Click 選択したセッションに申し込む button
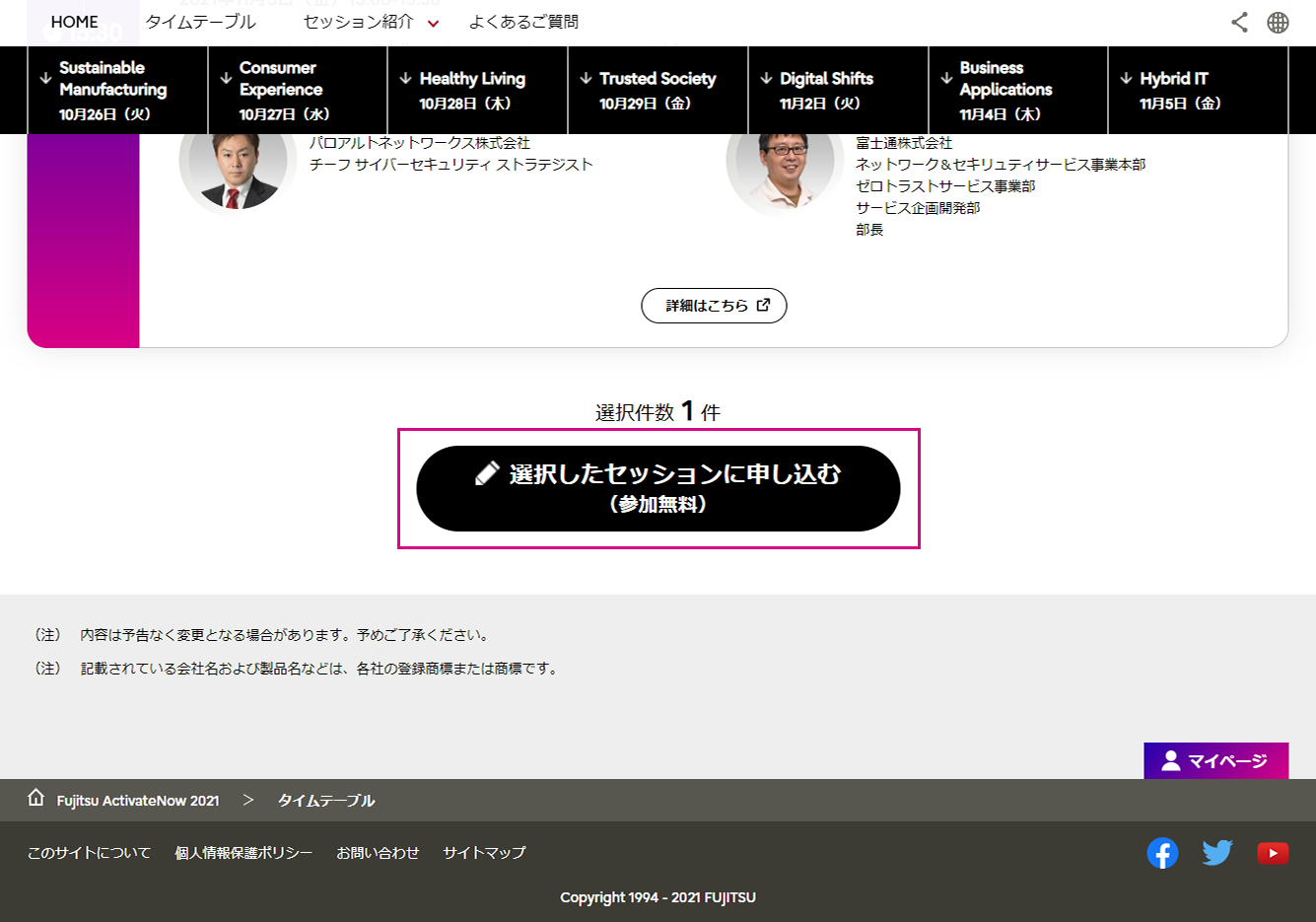 coord(658,488)
